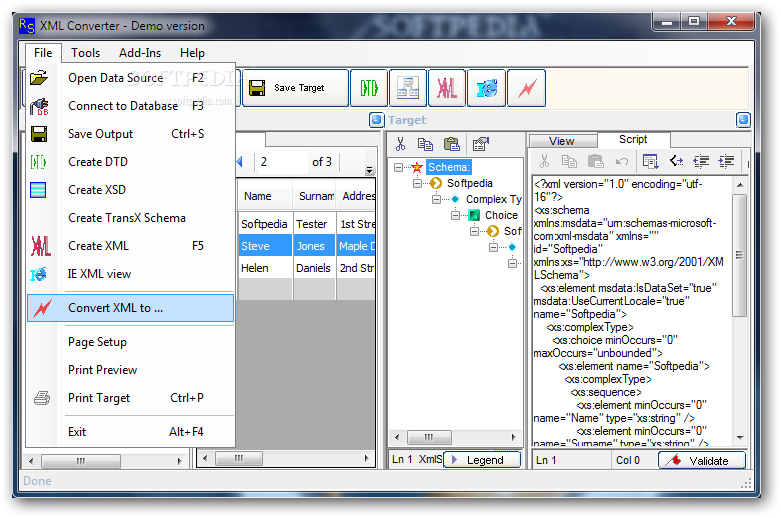
Task: Click the red XML toolbar icon
Action: pos(447,88)
